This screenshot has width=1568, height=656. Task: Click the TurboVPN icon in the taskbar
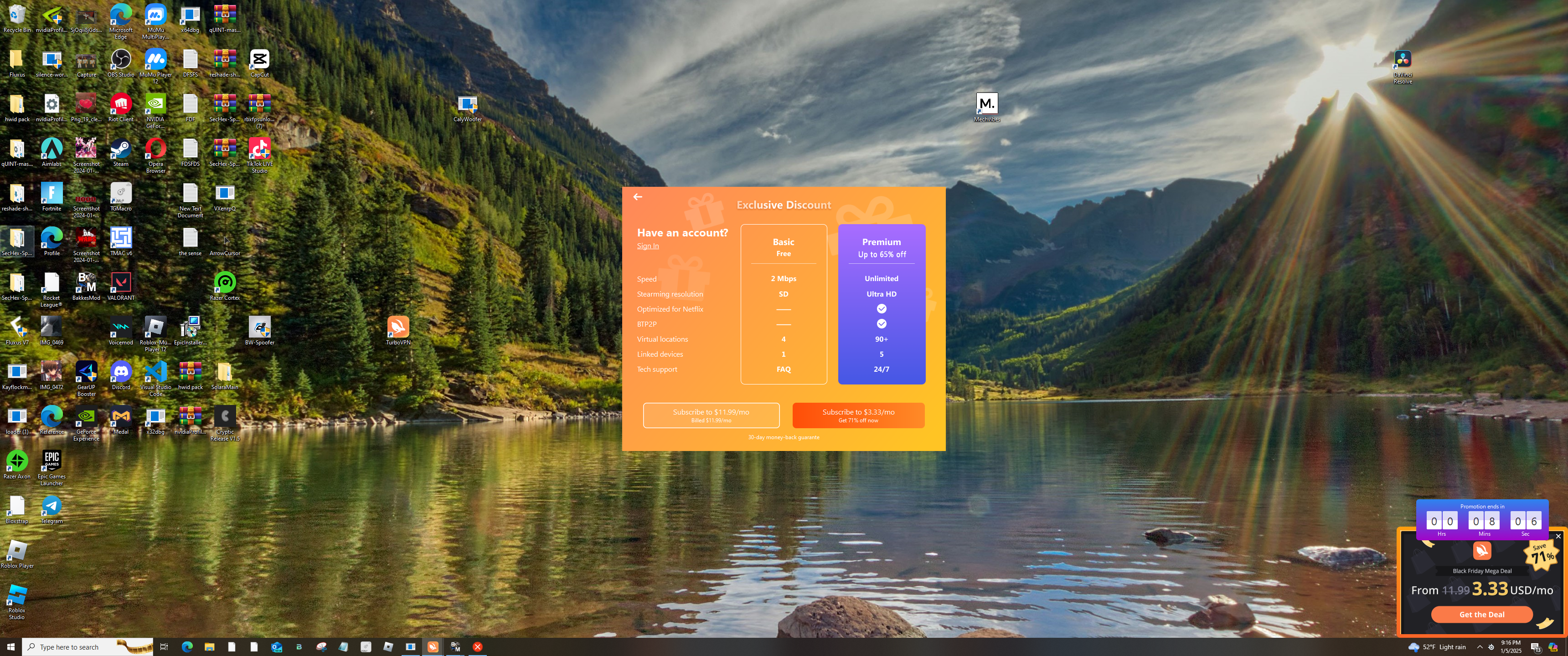(433, 646)
